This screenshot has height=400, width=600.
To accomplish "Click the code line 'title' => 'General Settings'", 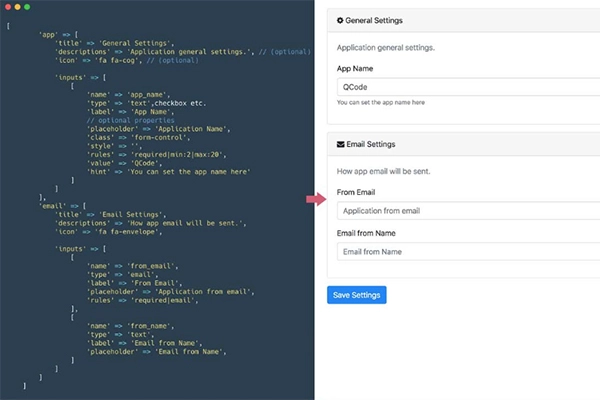I will point(114,43).
